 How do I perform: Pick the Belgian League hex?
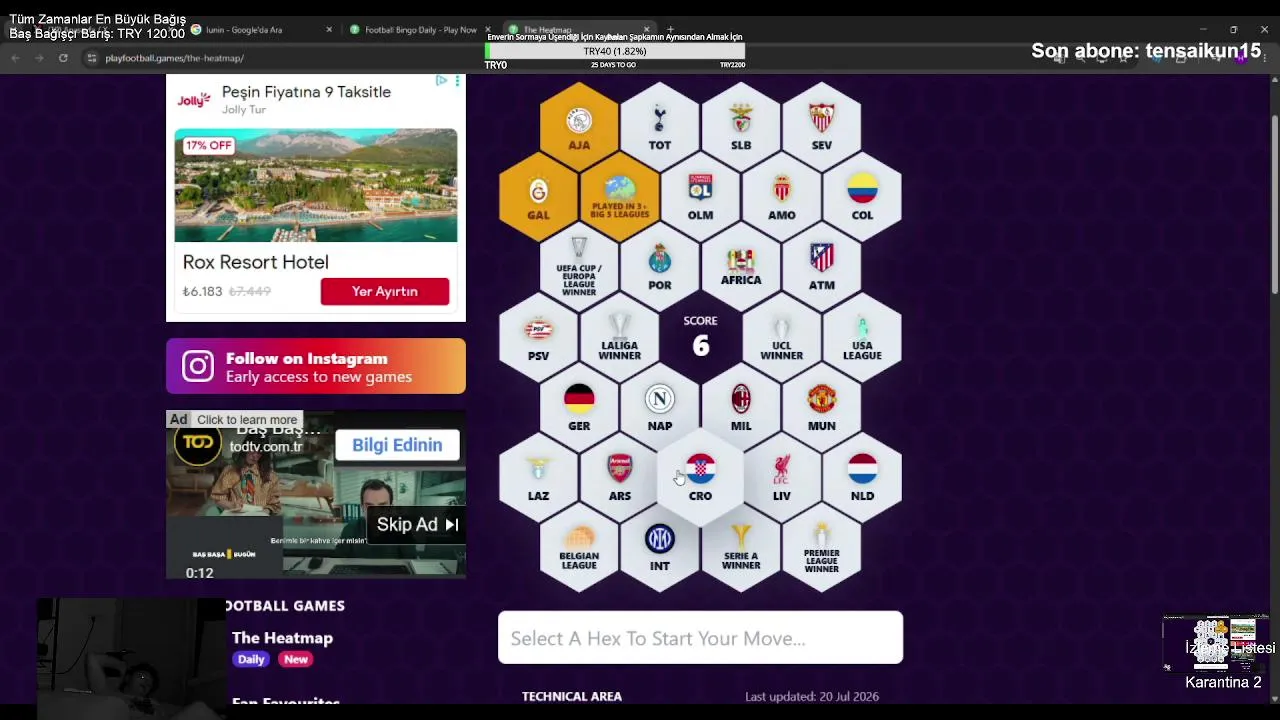[x=579, y=547]
